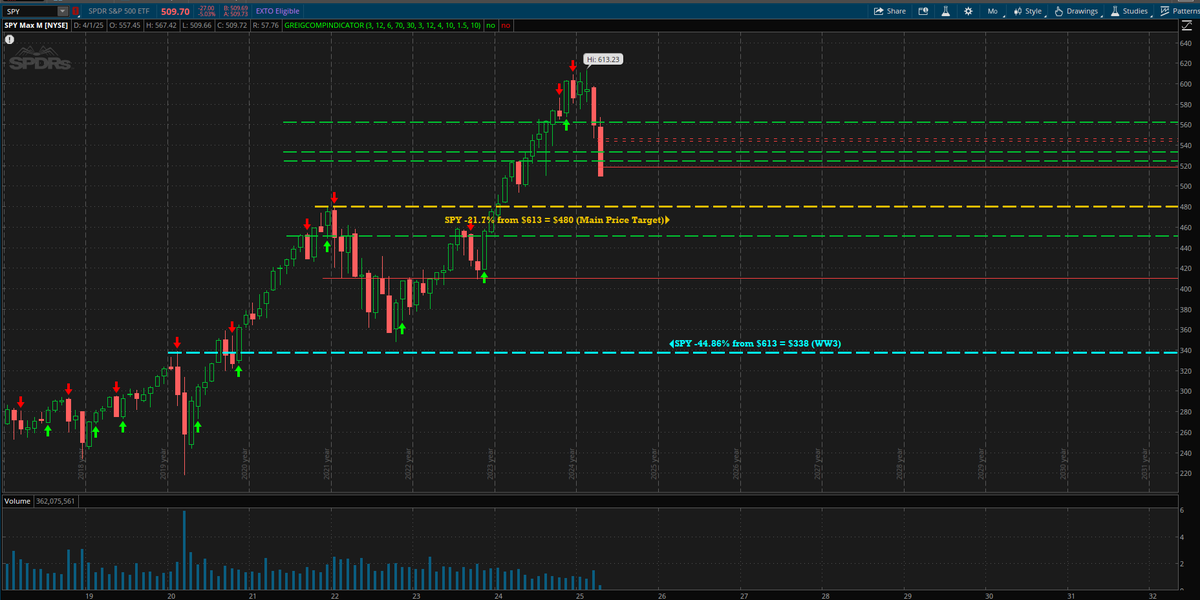The height and width of the screenshot is (600, 1200).
Task: Click the 640 price axis label
Action: [1185, 43]
